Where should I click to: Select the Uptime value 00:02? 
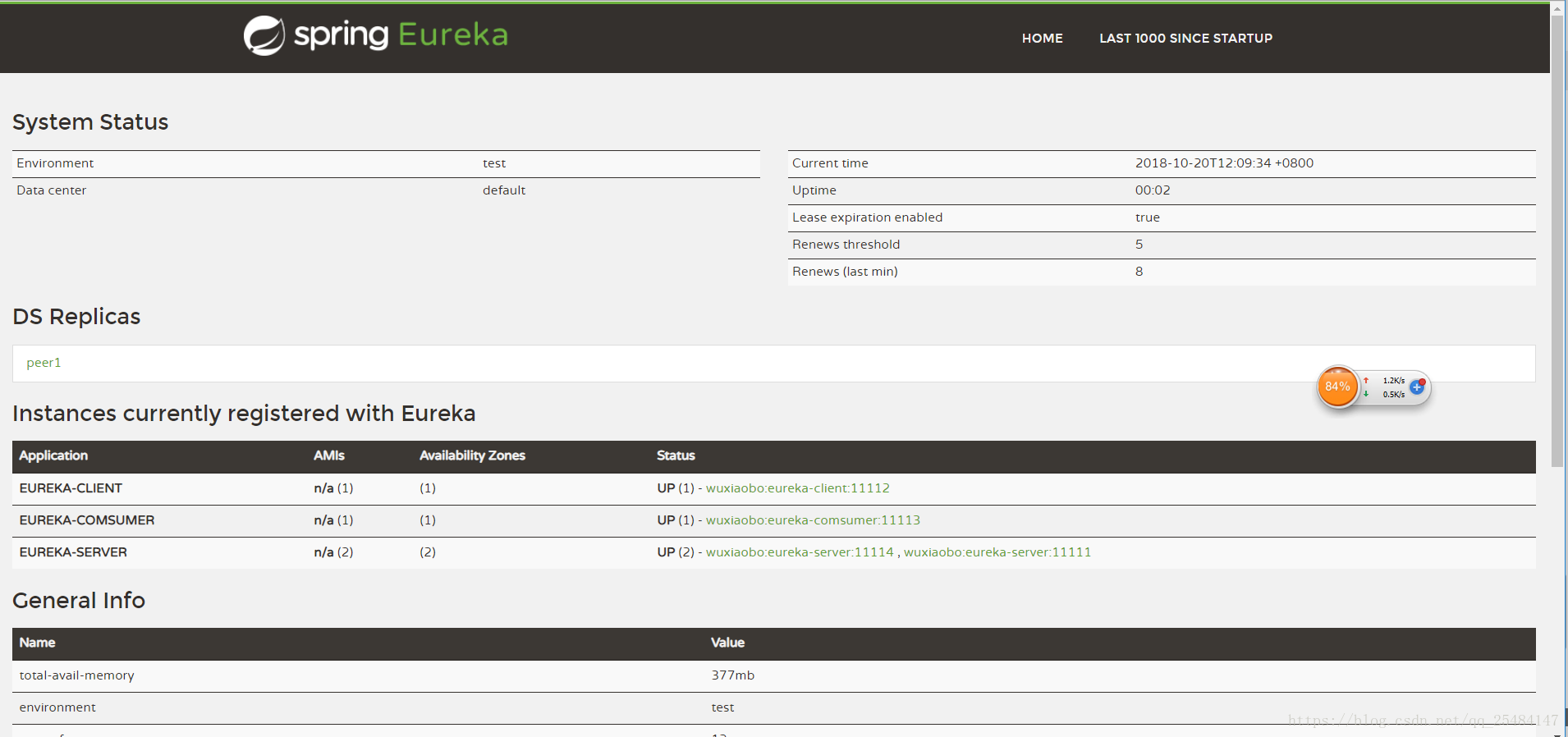tap(1153, 190)
